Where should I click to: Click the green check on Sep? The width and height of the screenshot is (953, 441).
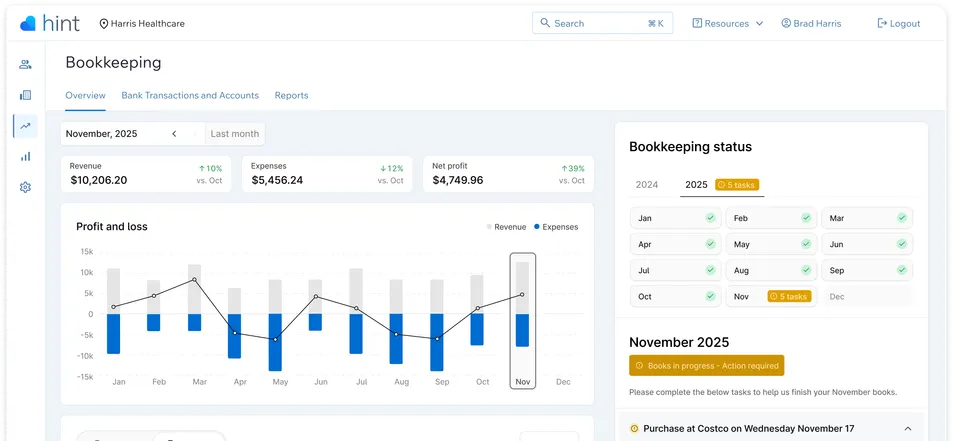tap(902, 270)
